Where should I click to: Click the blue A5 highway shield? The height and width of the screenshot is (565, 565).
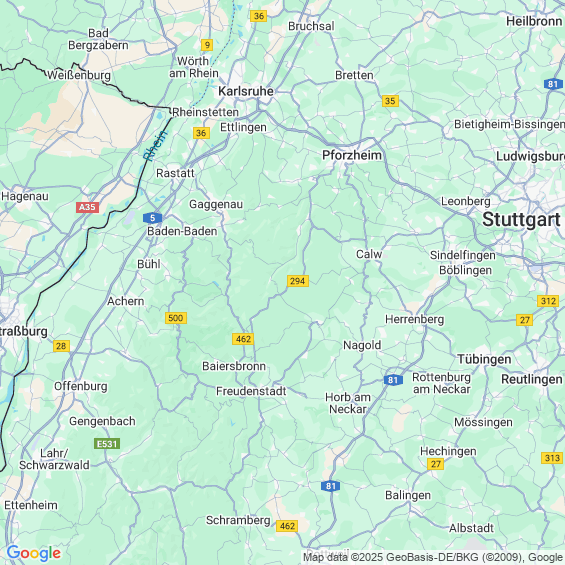pos(152,218)
